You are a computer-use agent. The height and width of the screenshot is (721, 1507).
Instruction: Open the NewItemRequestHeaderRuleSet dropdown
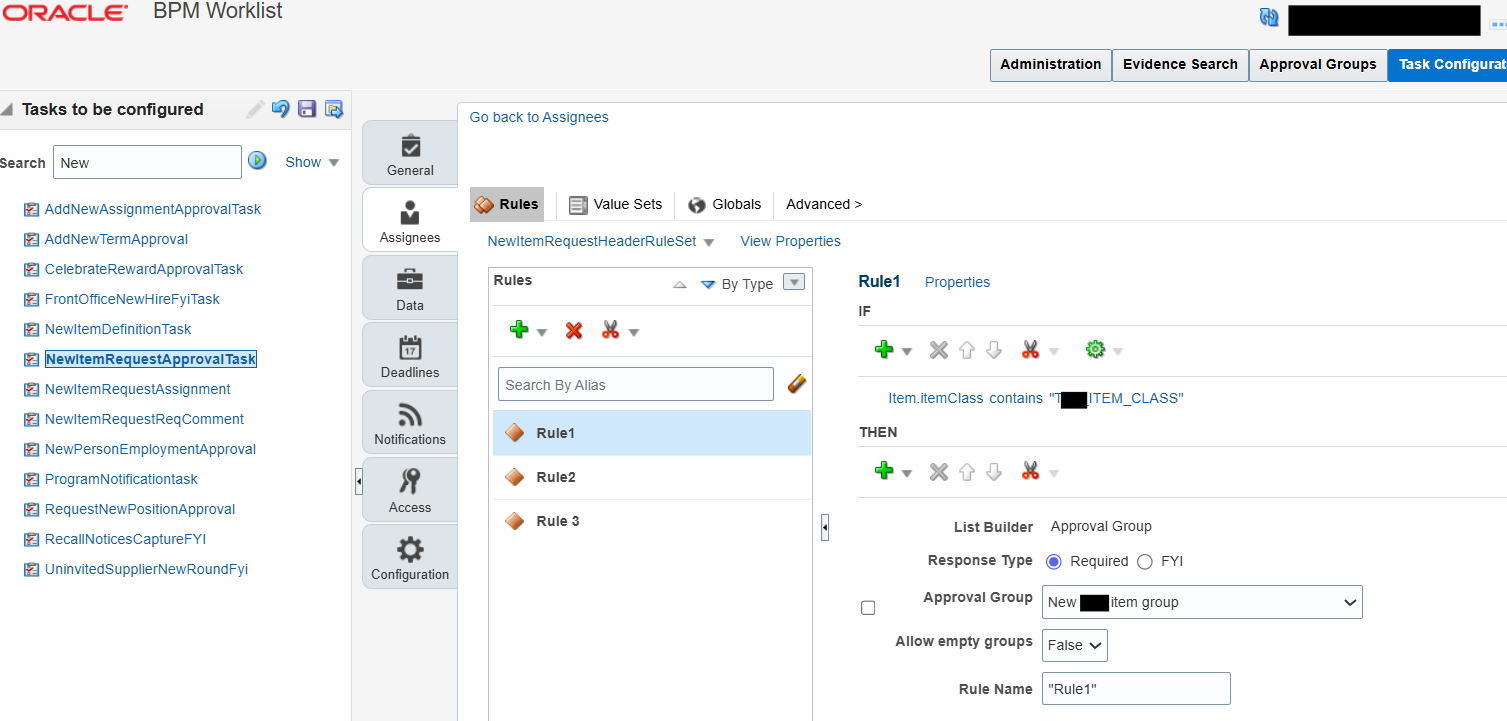(x=709, y=242)
